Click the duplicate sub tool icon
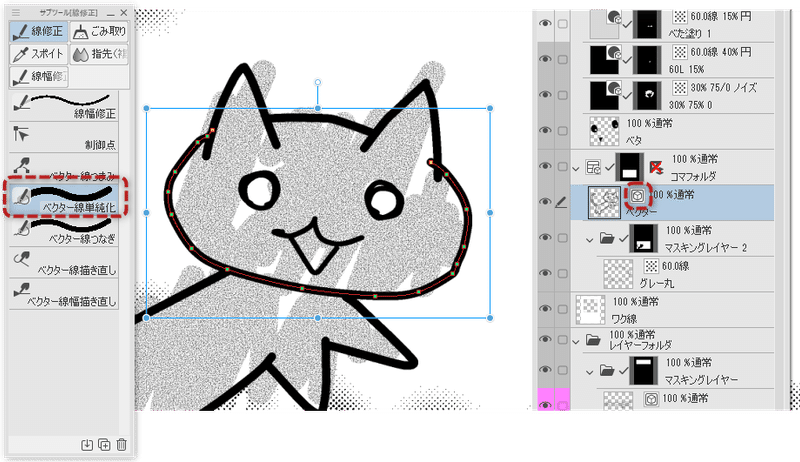The width and height of the screenshot is (800, 462). point(104,445)
